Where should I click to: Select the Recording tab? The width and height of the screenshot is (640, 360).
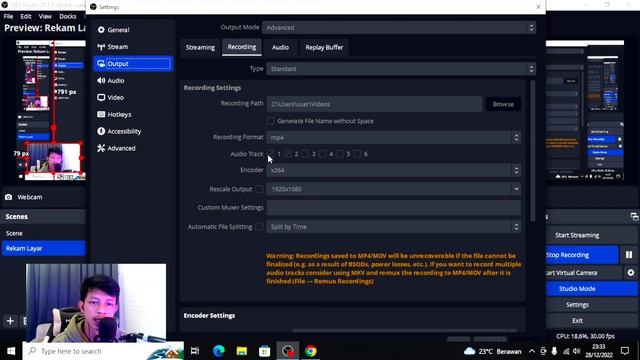point(242,47)
